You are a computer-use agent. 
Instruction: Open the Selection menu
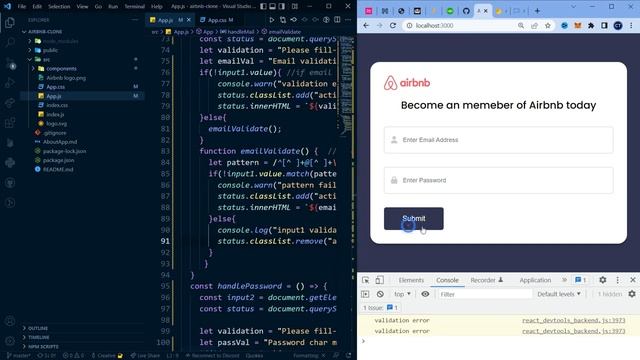(59, 7)
